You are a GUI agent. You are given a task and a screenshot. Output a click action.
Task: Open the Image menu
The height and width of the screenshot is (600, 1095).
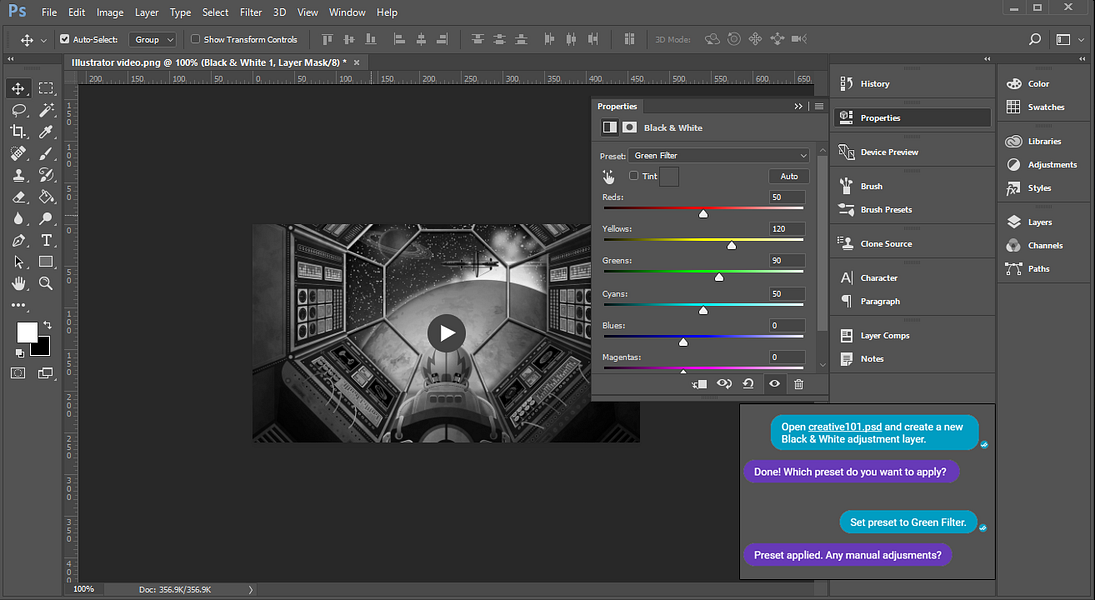pos(110,13)
